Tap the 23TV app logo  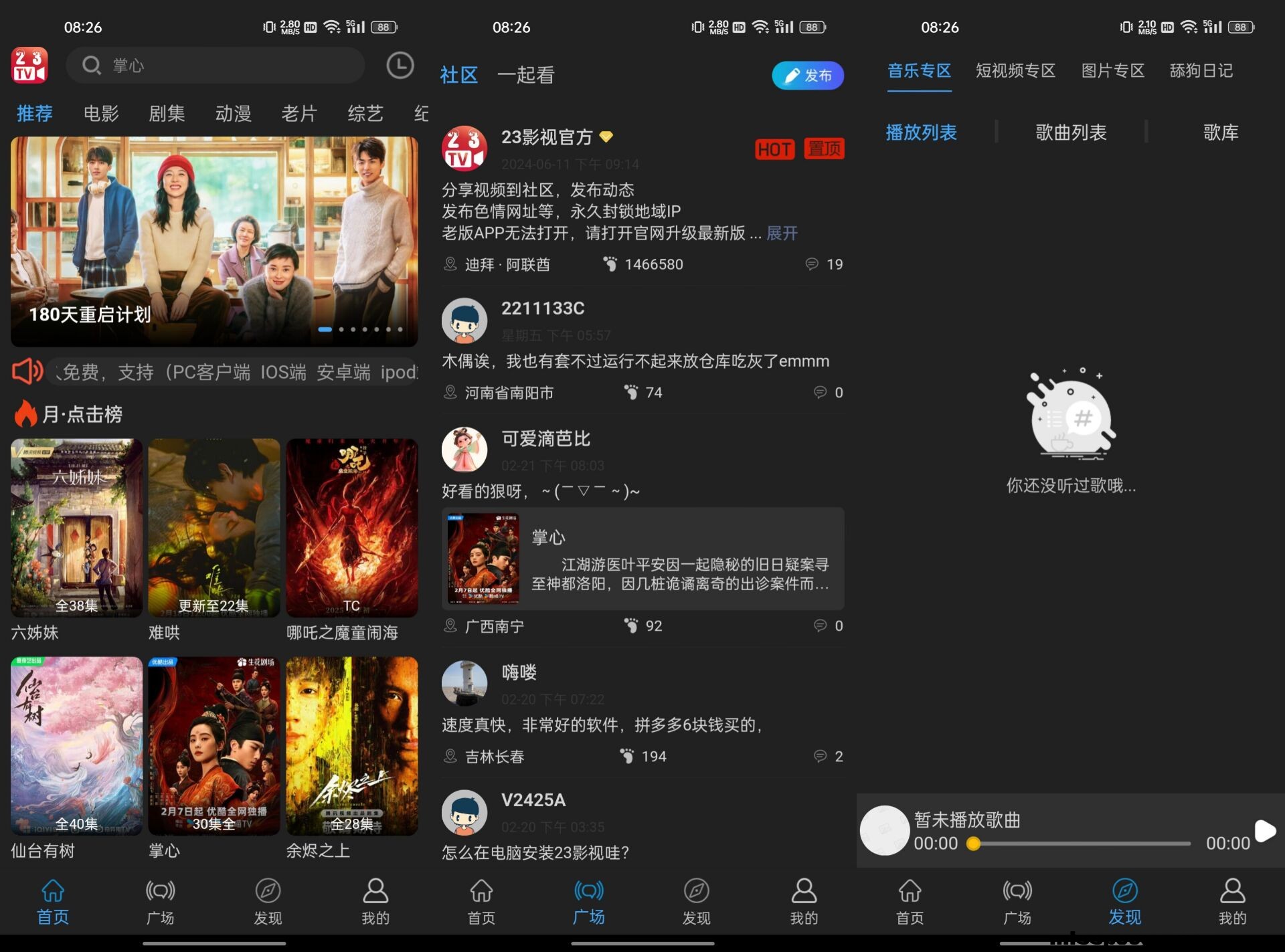pos(29,66)
